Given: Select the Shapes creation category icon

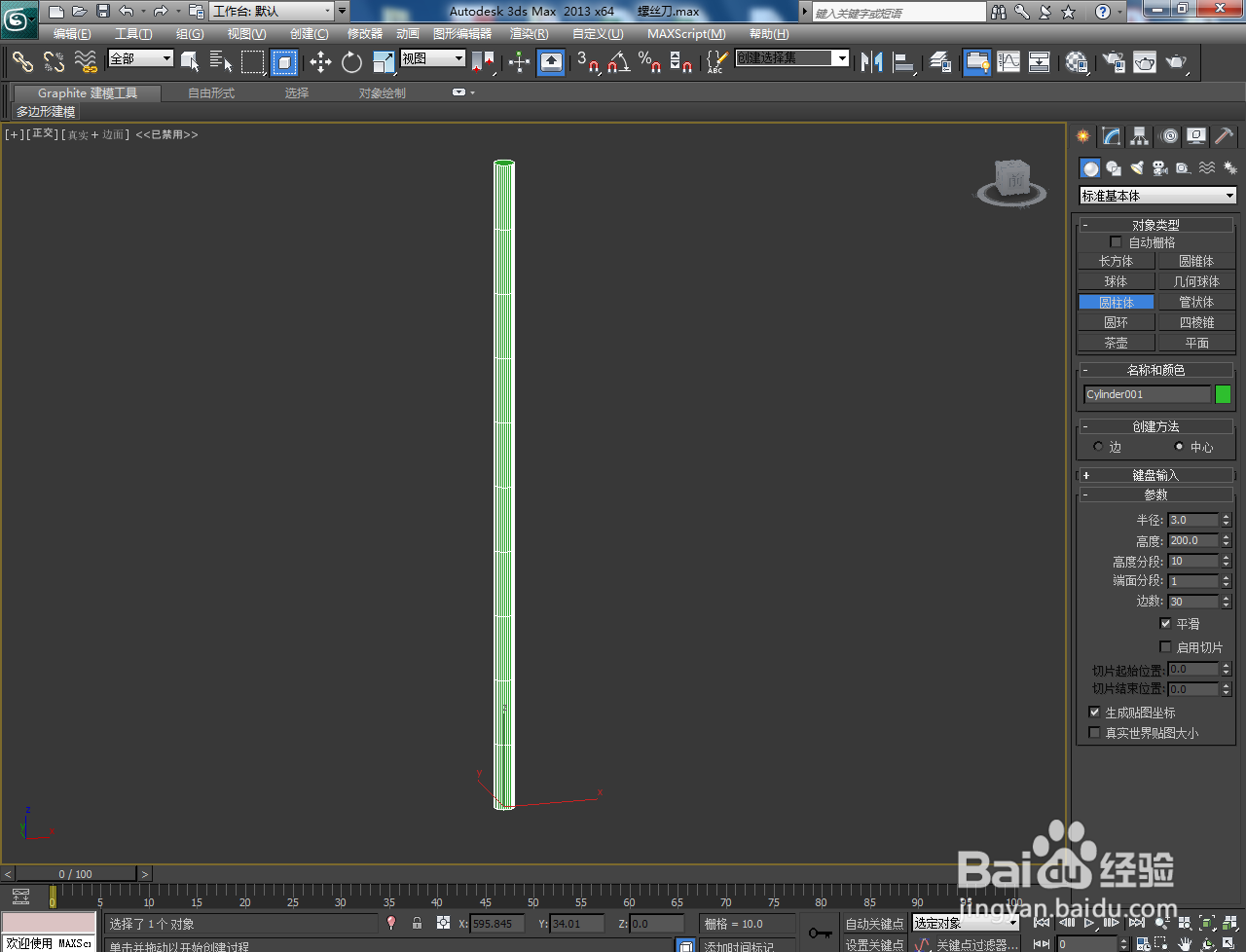Looking at the screenshot, I should (1114, 168).
